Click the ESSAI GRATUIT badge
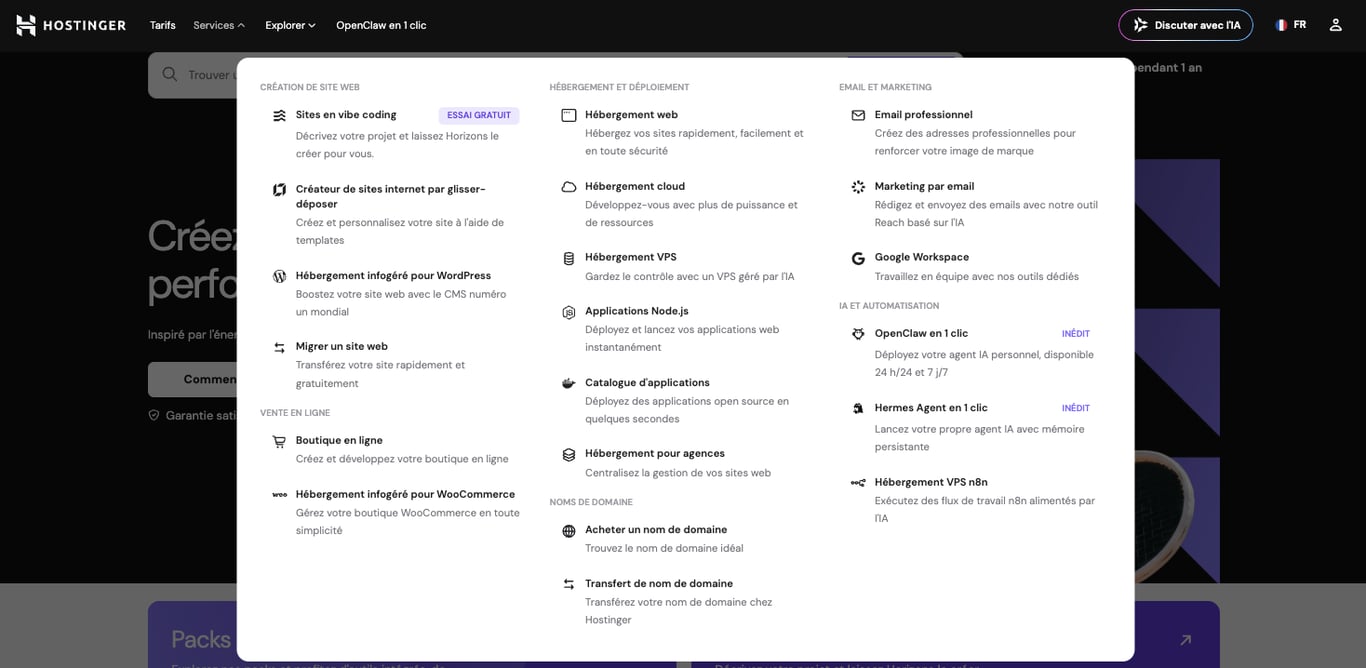The image size is (1366, 668). [479, 115]
